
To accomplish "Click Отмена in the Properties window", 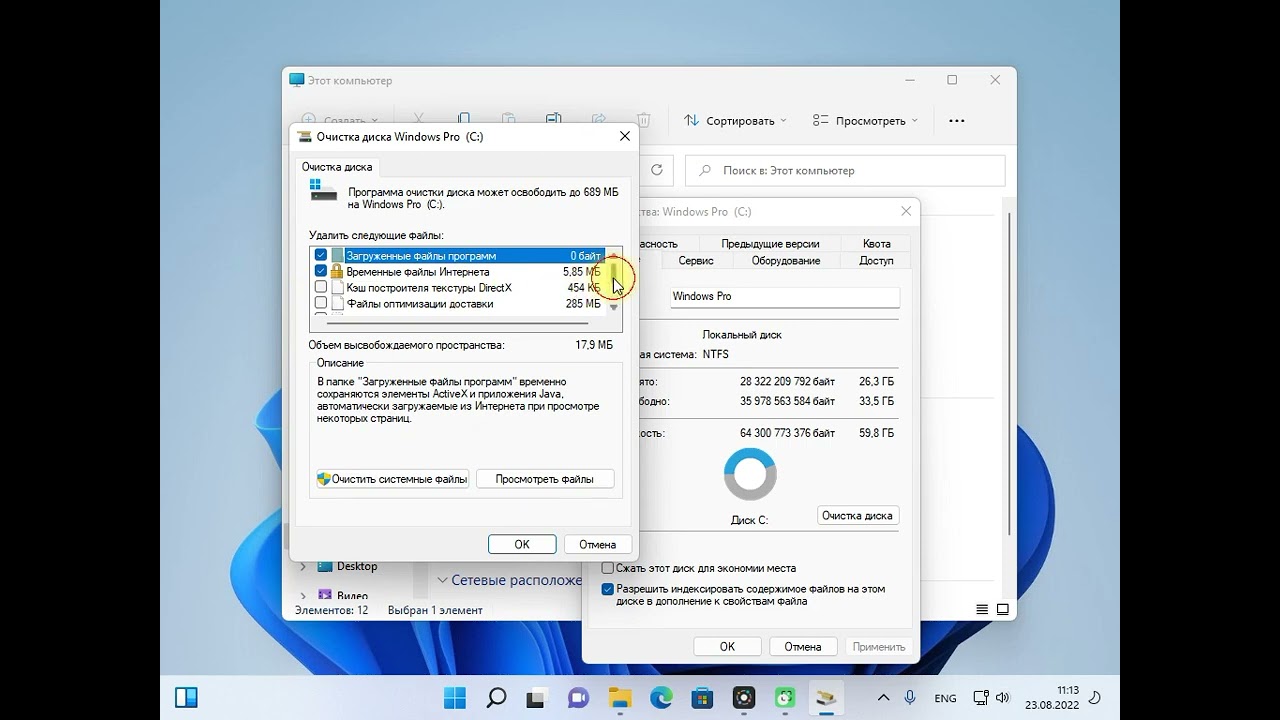I will point(803,646).
